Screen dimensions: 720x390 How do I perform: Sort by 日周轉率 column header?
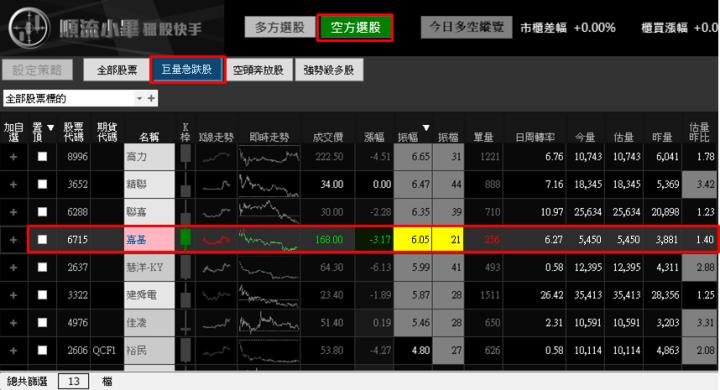point(535,137)
